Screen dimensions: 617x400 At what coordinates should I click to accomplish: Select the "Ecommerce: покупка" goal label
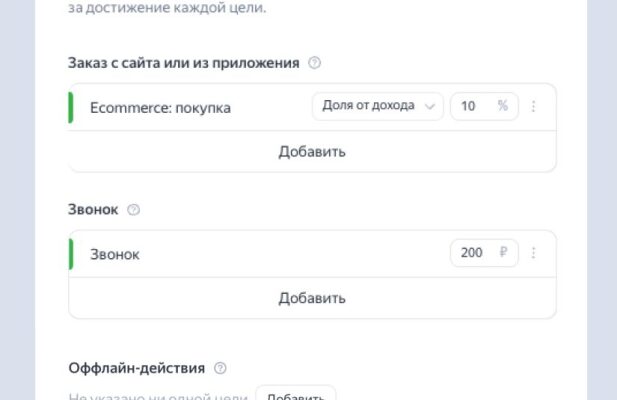click(x=160, y=108)
